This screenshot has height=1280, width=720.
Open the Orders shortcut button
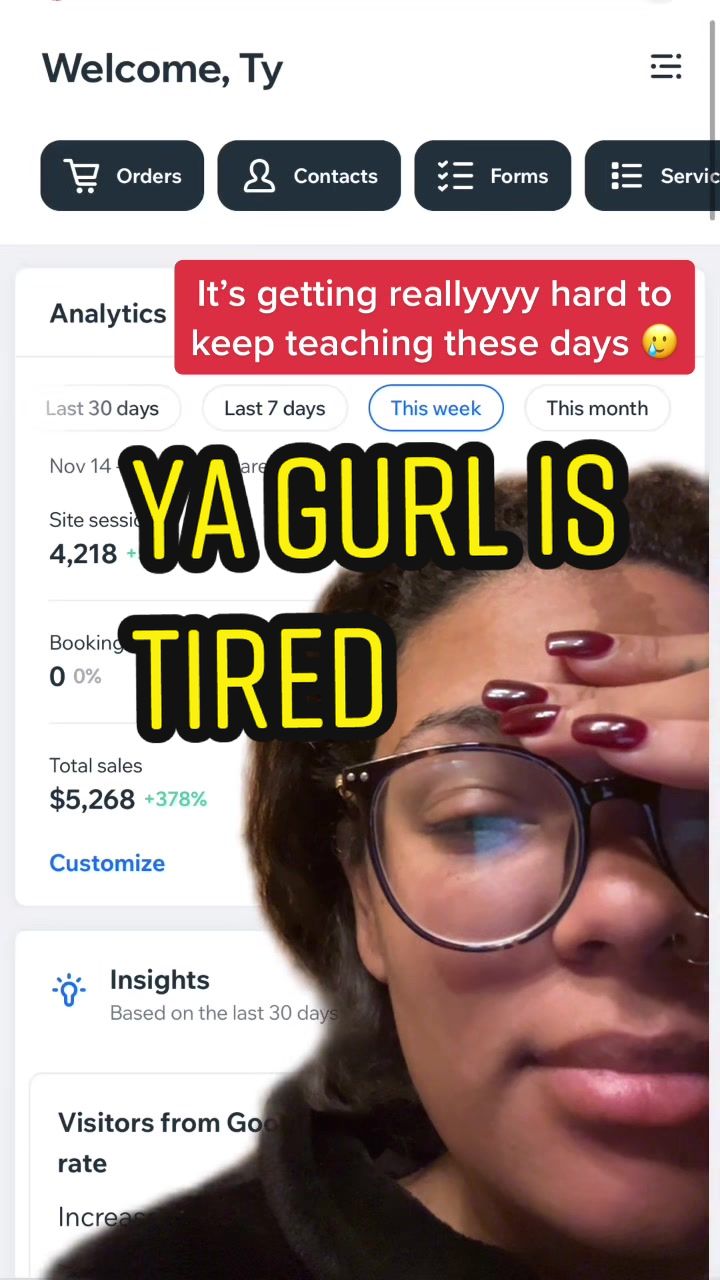122,176
